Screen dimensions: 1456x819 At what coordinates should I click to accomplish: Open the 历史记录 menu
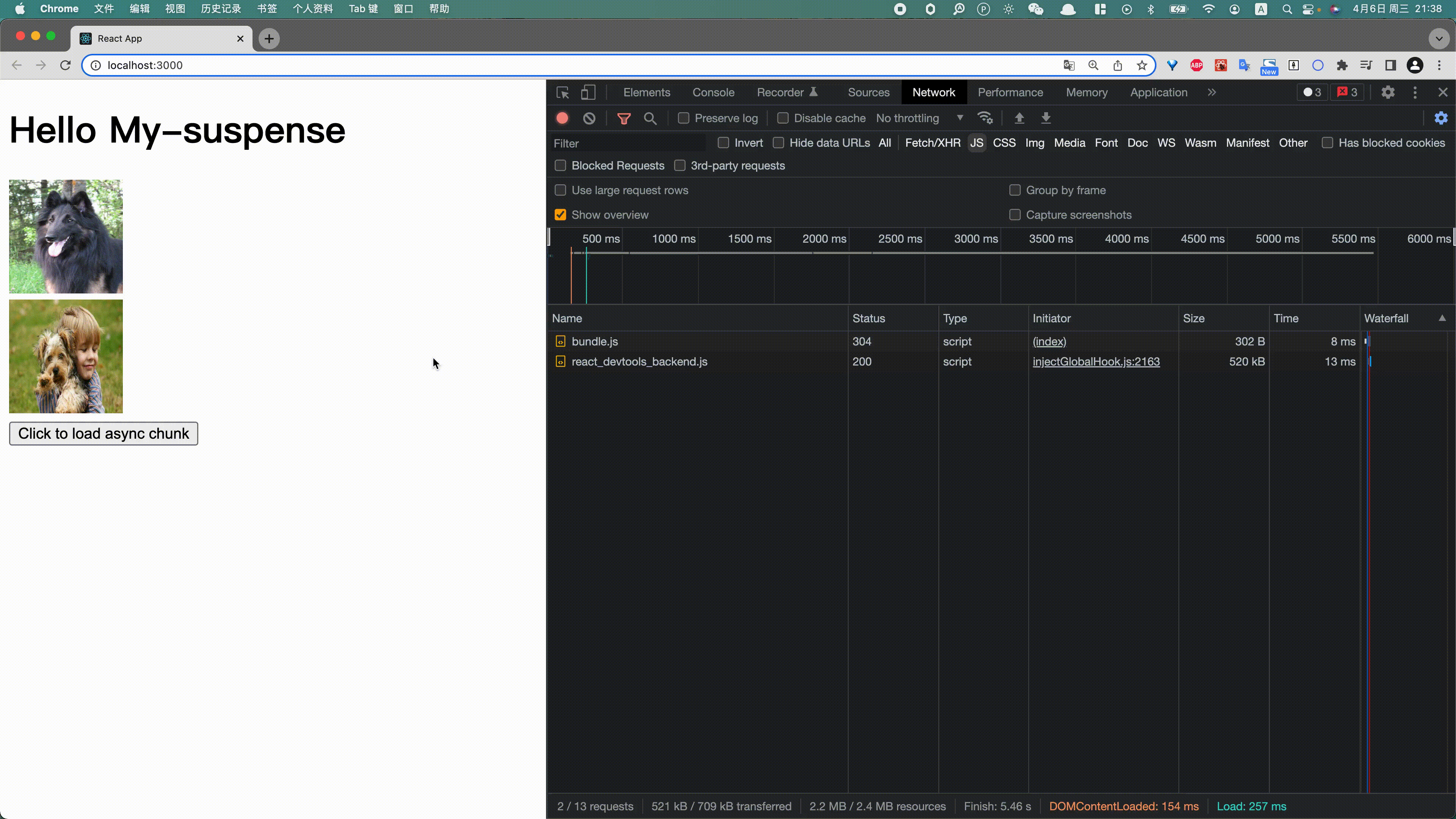point(221,9)
